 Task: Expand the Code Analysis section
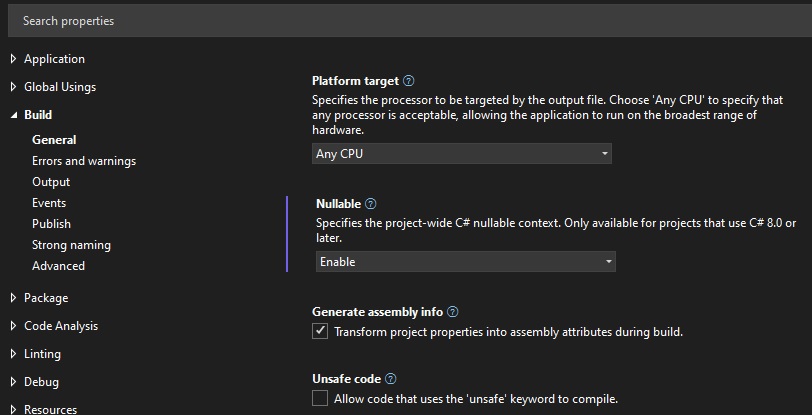14,326
